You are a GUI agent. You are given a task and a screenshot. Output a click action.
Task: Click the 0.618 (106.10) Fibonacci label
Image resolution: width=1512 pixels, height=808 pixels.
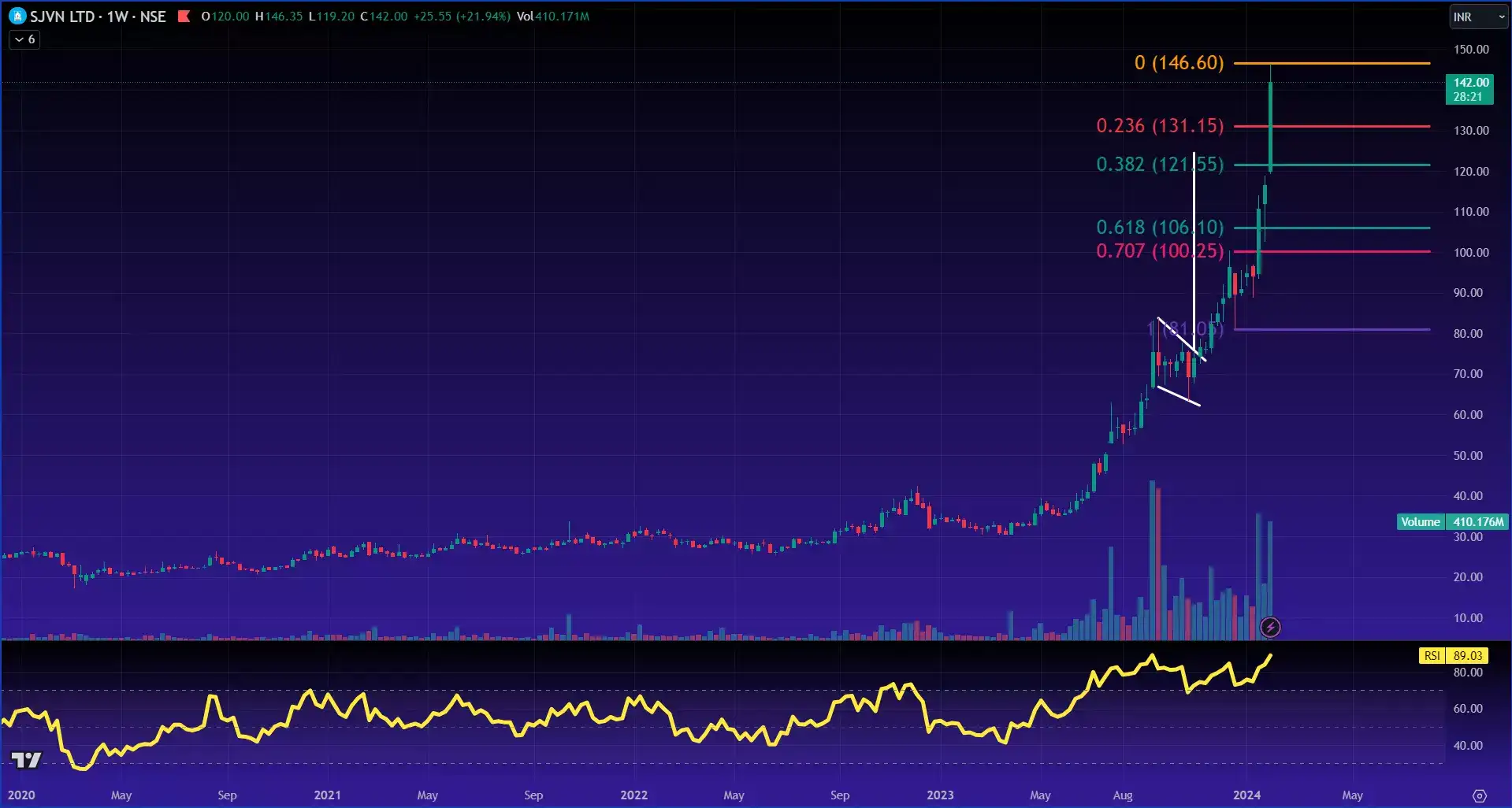click(x=1160, y=227)
